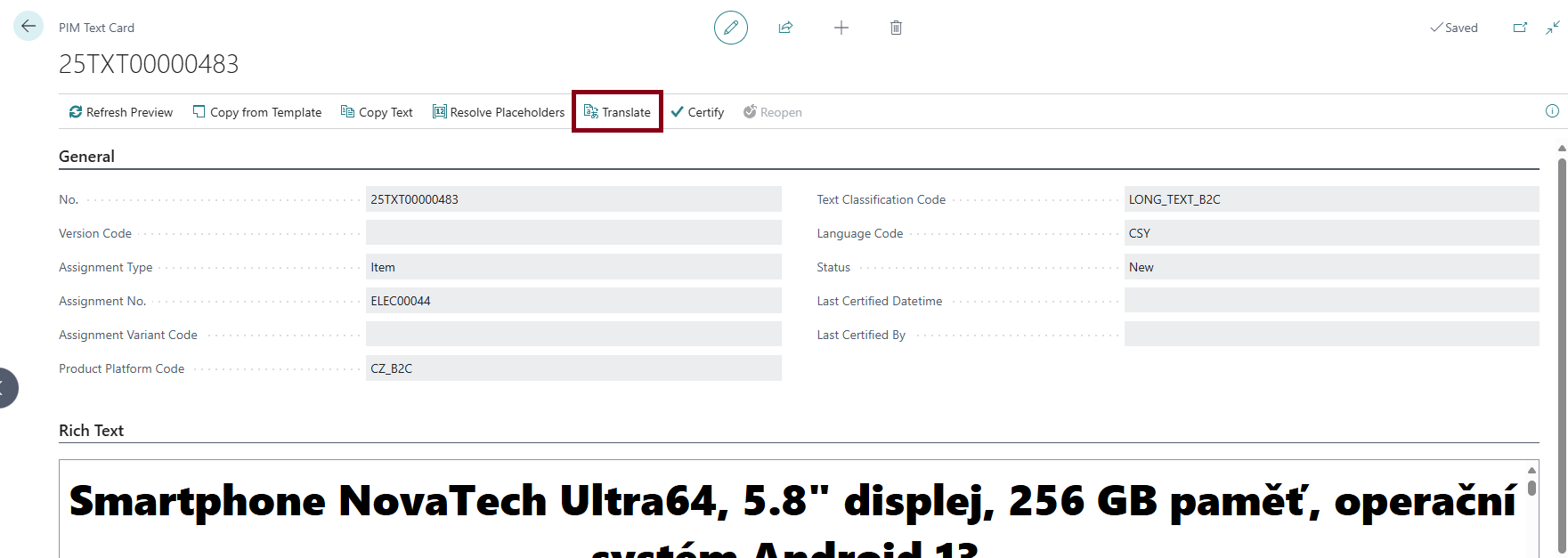Click the information icon in action bar
The image size is (1568, 558).
pyautogui.click(x=1552, y=111)
